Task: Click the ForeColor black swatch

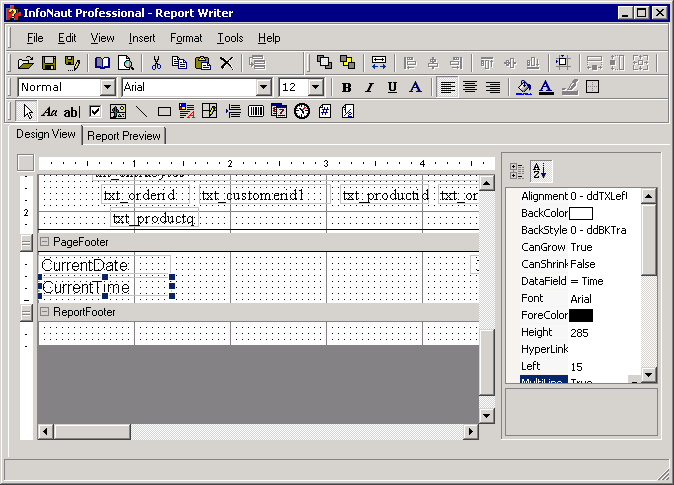Action: [x=581, y=316]
